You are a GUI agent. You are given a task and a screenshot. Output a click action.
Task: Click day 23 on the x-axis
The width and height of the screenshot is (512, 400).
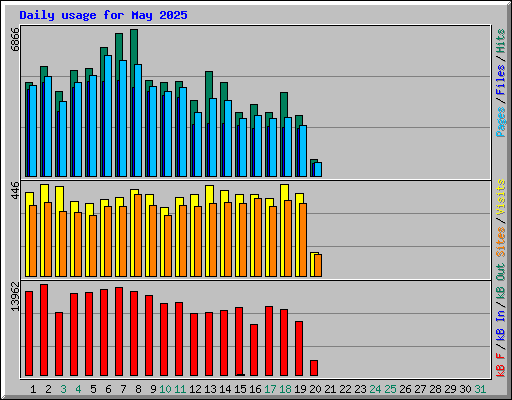point(360,389)
